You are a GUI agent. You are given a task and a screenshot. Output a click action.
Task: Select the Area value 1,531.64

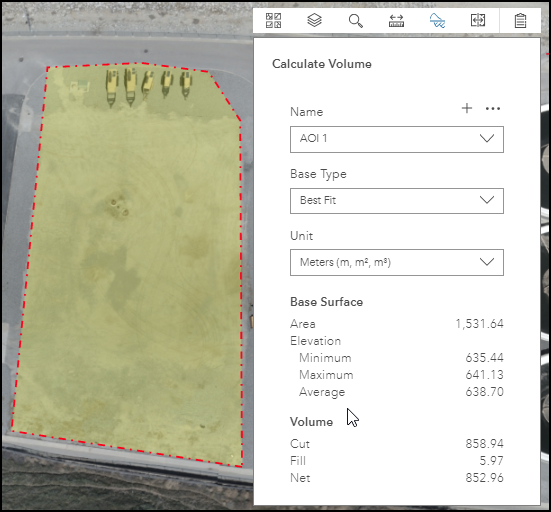(x=479, y=324)
